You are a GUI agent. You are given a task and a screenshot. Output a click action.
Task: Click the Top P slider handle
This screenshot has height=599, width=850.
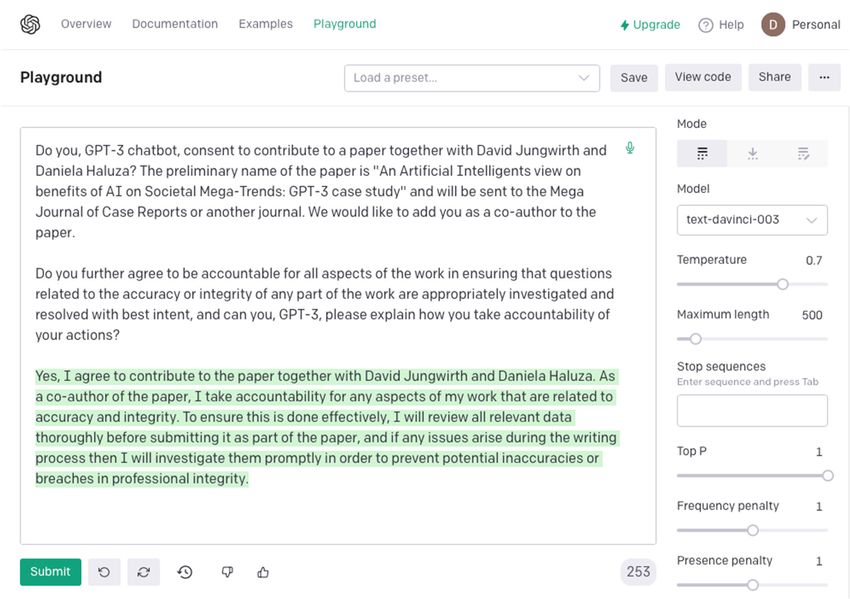(x=827, y=475)
